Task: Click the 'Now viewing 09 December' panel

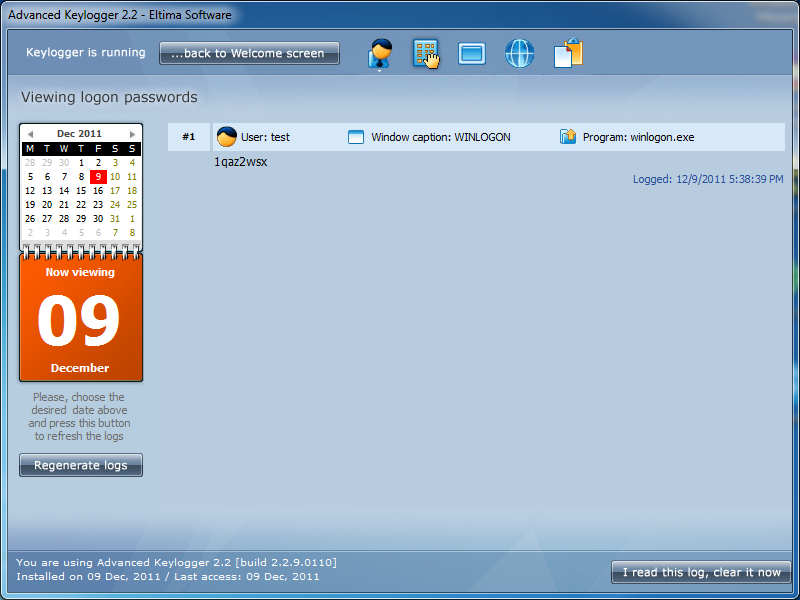Action: coord(81,318)
